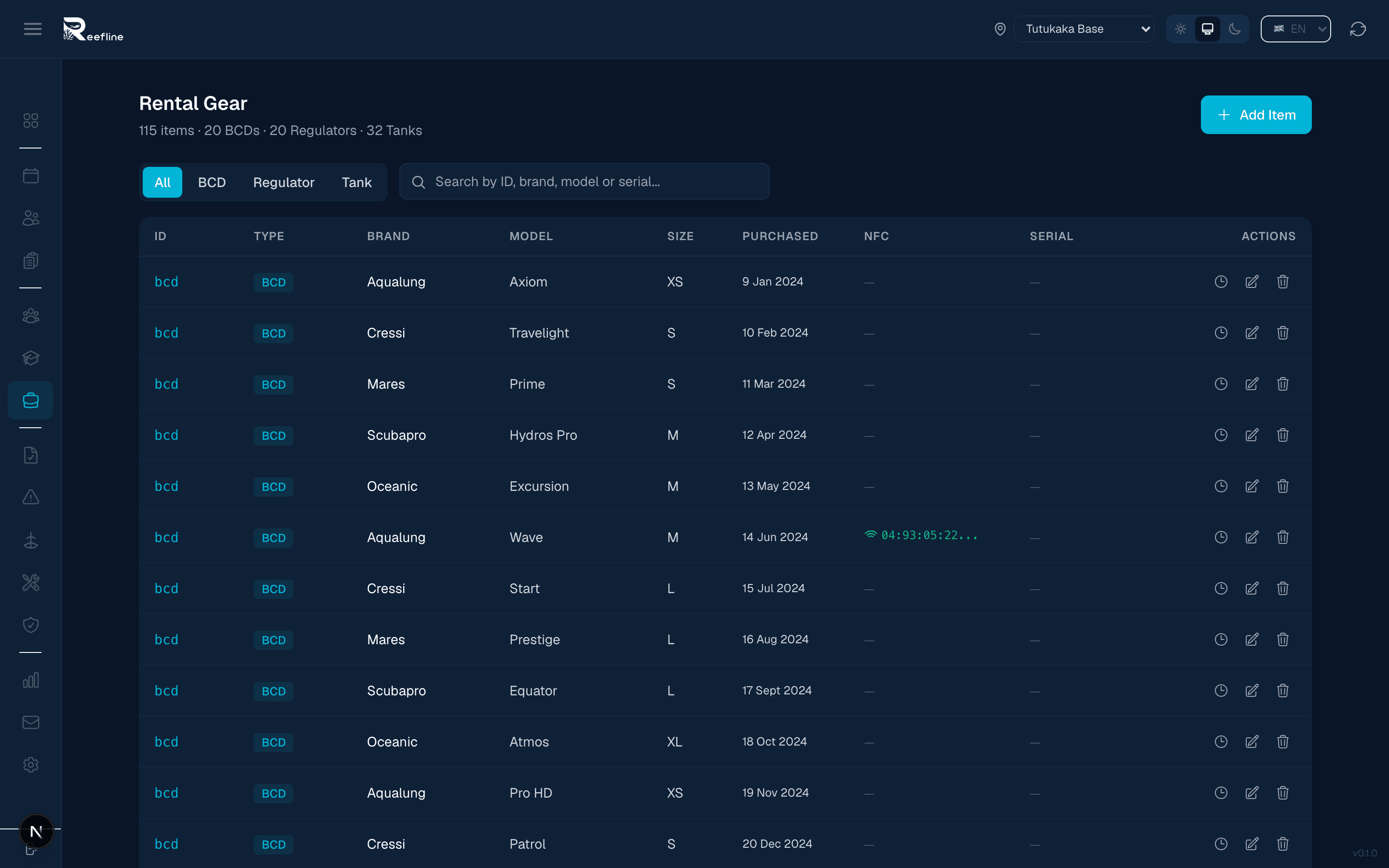View history of Aqualung Axiom row

tap(1221, 281)
